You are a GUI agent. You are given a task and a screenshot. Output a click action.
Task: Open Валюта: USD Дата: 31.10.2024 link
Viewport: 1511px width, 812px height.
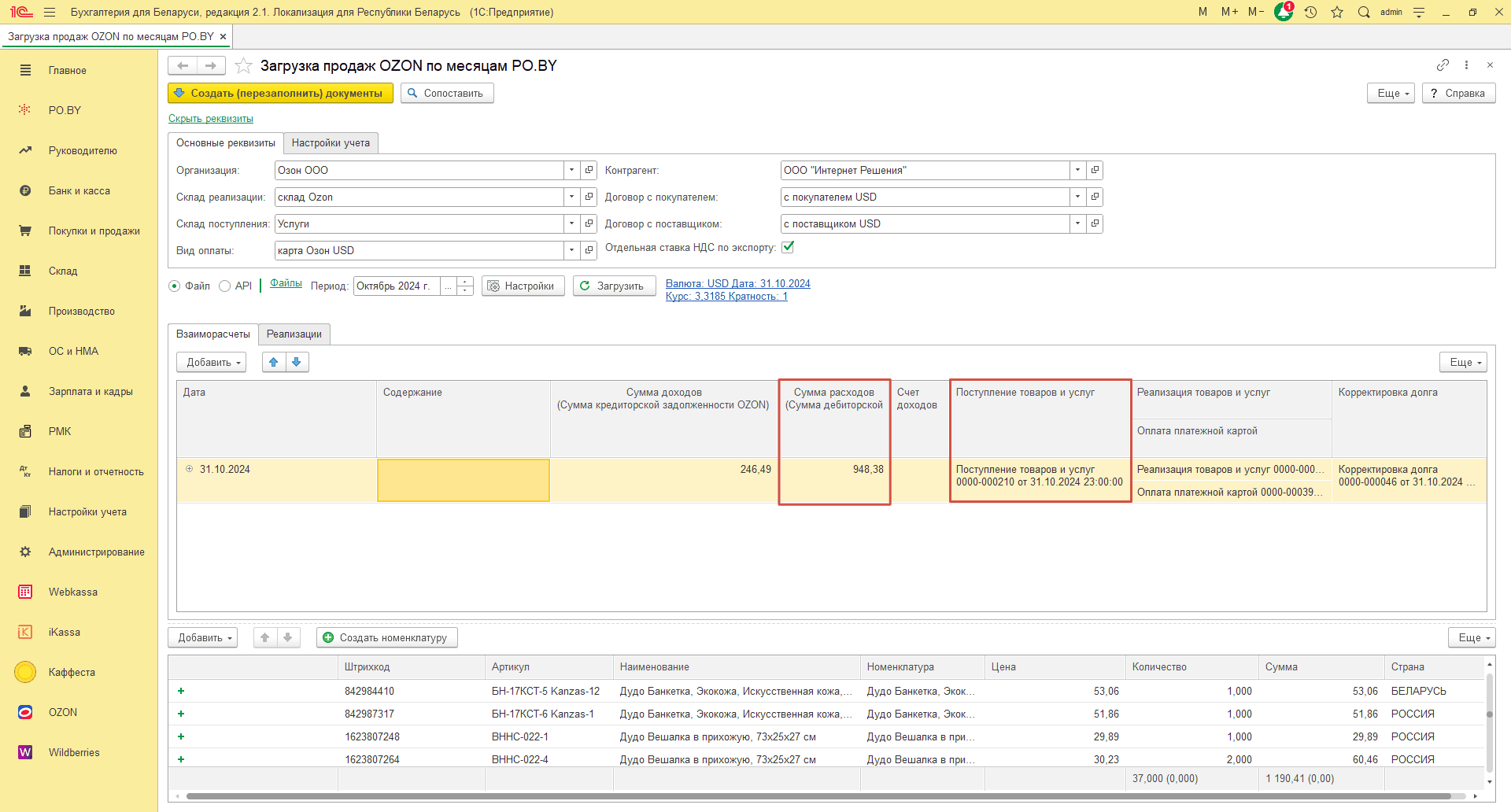(737, 283)
